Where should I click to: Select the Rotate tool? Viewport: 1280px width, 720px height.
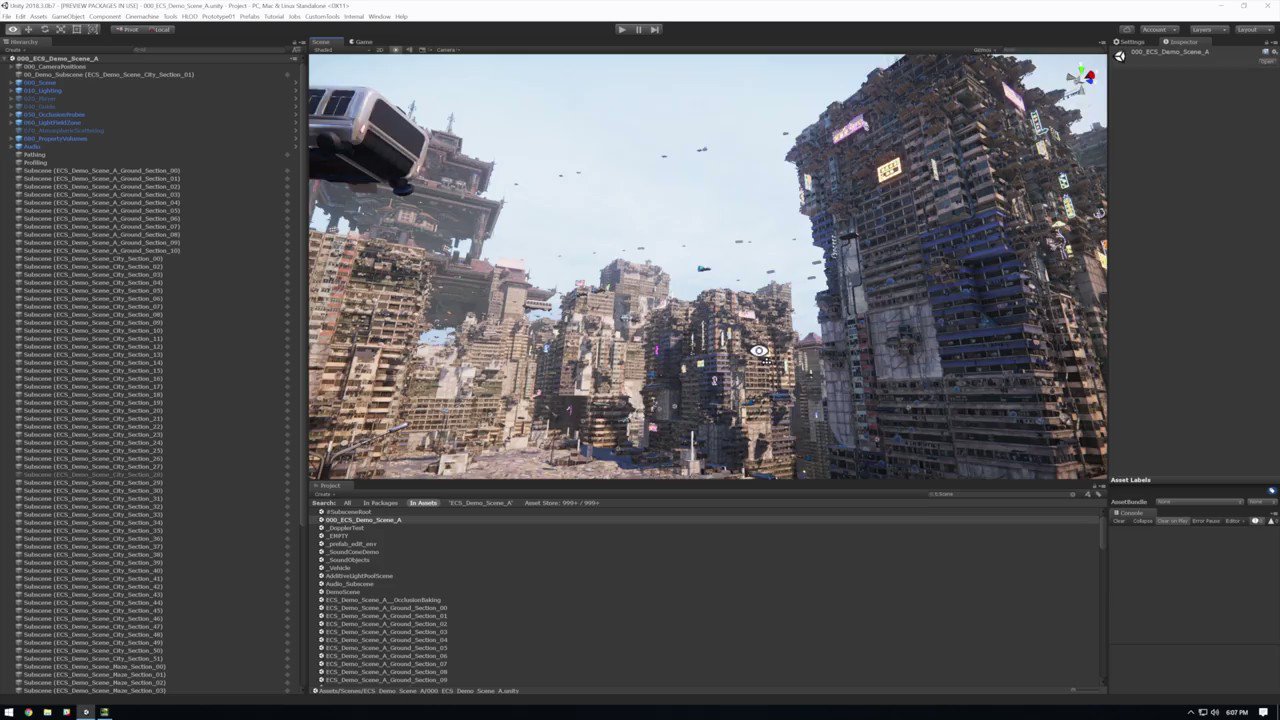tap(44, 29)
